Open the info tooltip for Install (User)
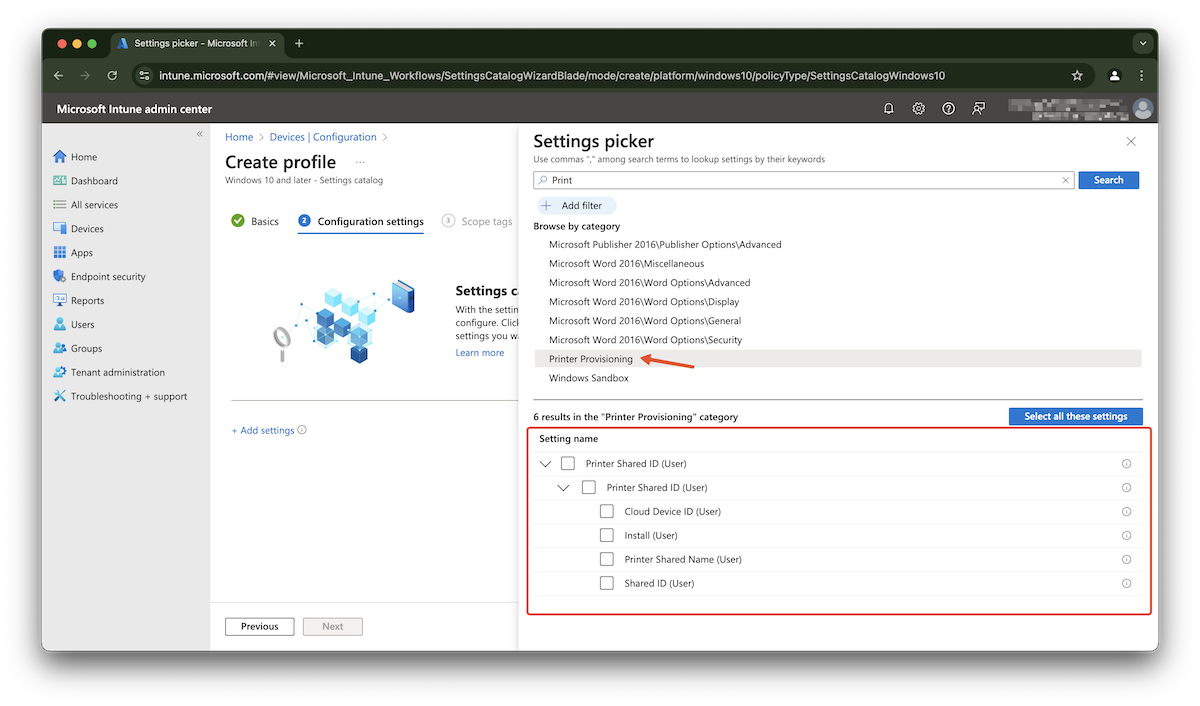The height and width of the screenshot is (706, 1200). tap(1126, 535)
